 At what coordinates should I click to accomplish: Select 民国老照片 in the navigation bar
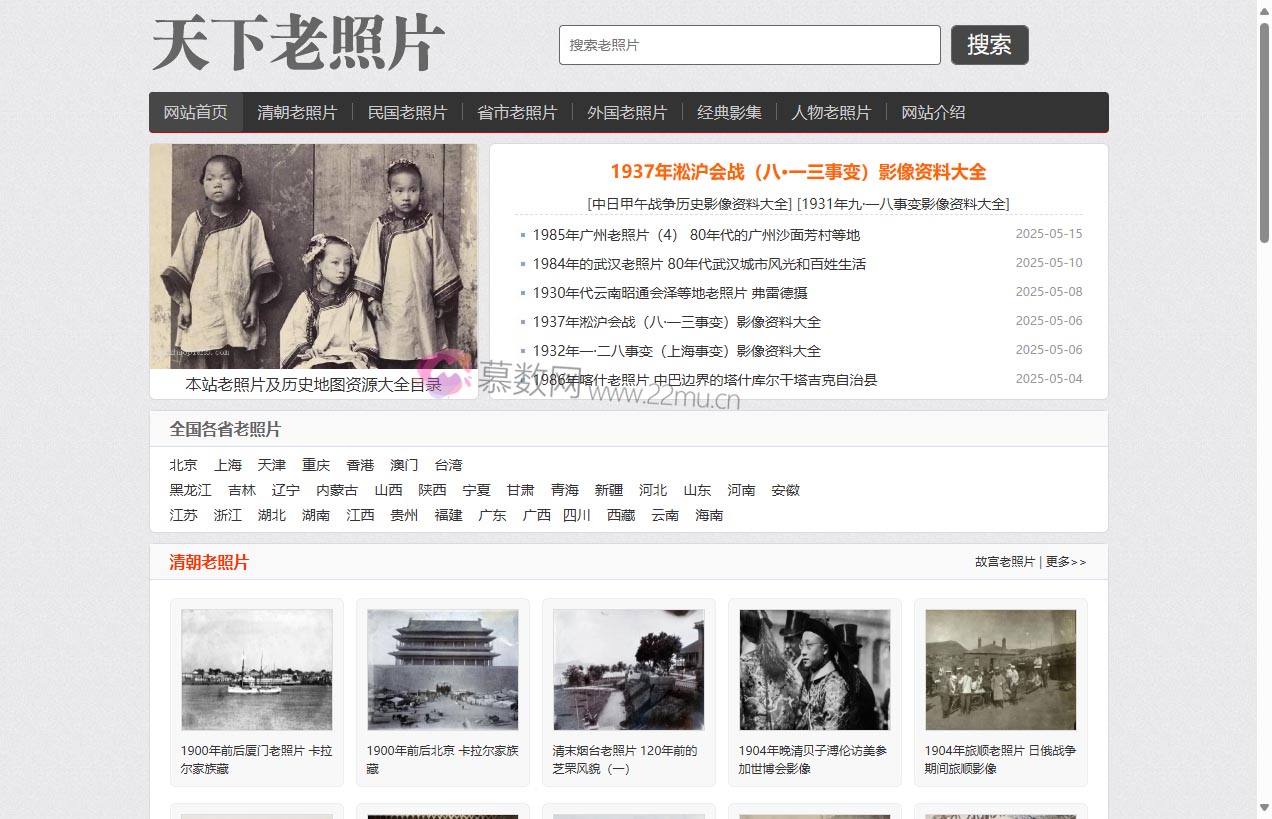(x=407, y=112)
